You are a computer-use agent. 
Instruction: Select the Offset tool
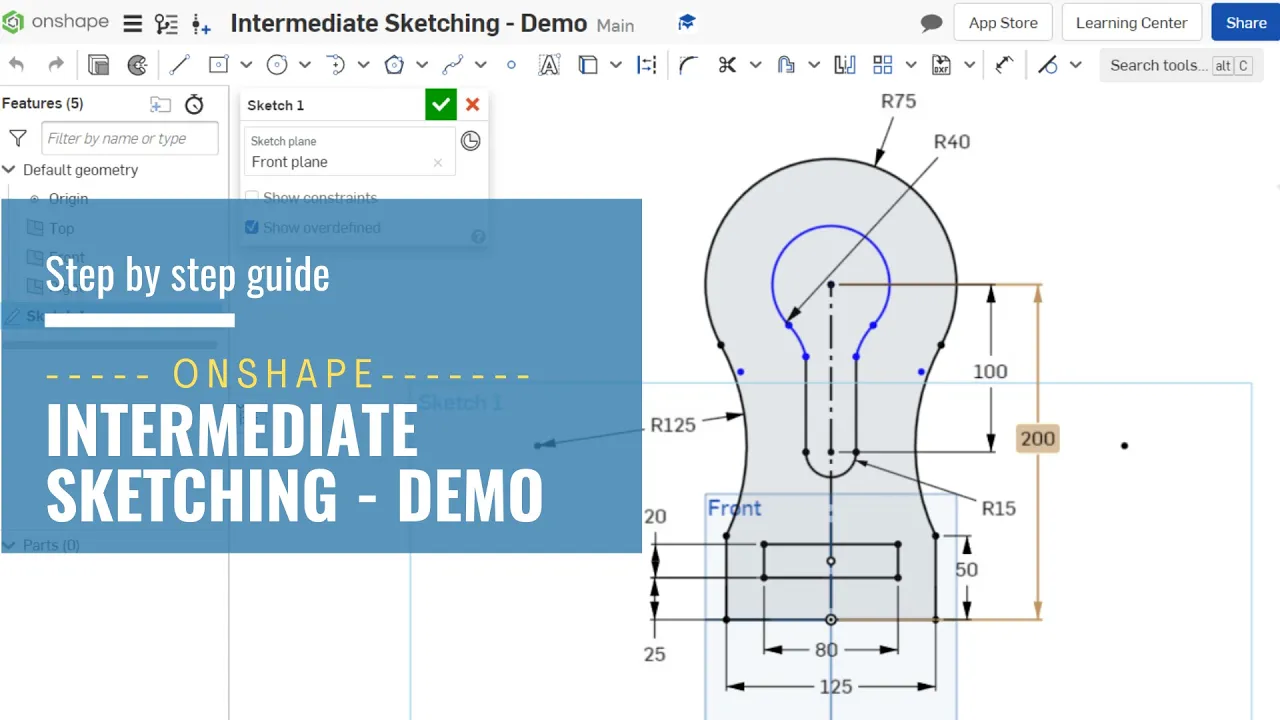(x=786, y=65)
